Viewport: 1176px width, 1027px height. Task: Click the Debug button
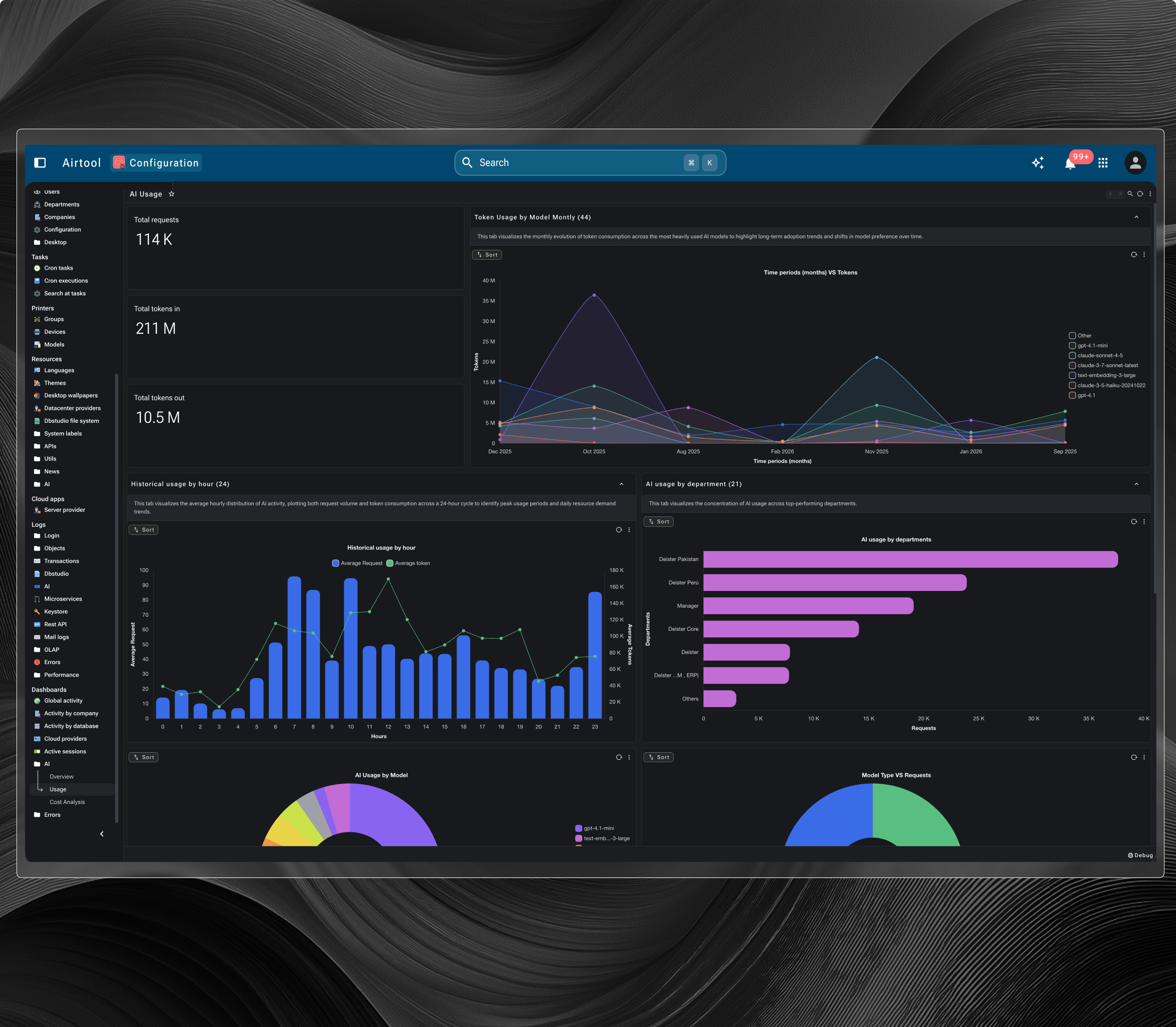(x=1140, y=855)
